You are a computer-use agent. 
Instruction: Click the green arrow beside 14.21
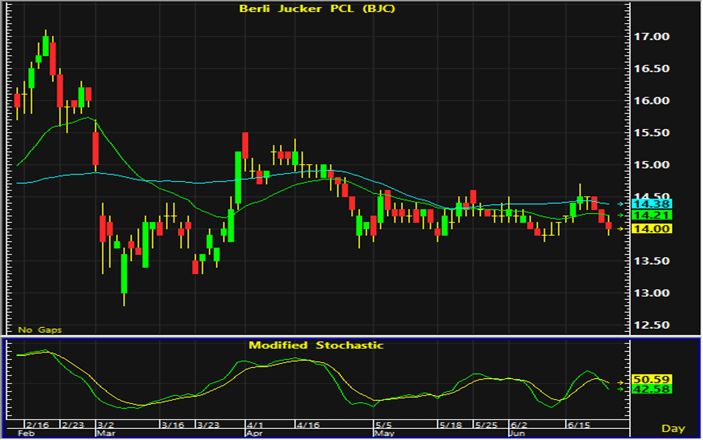pyautogui.click(x=621, y=216)
